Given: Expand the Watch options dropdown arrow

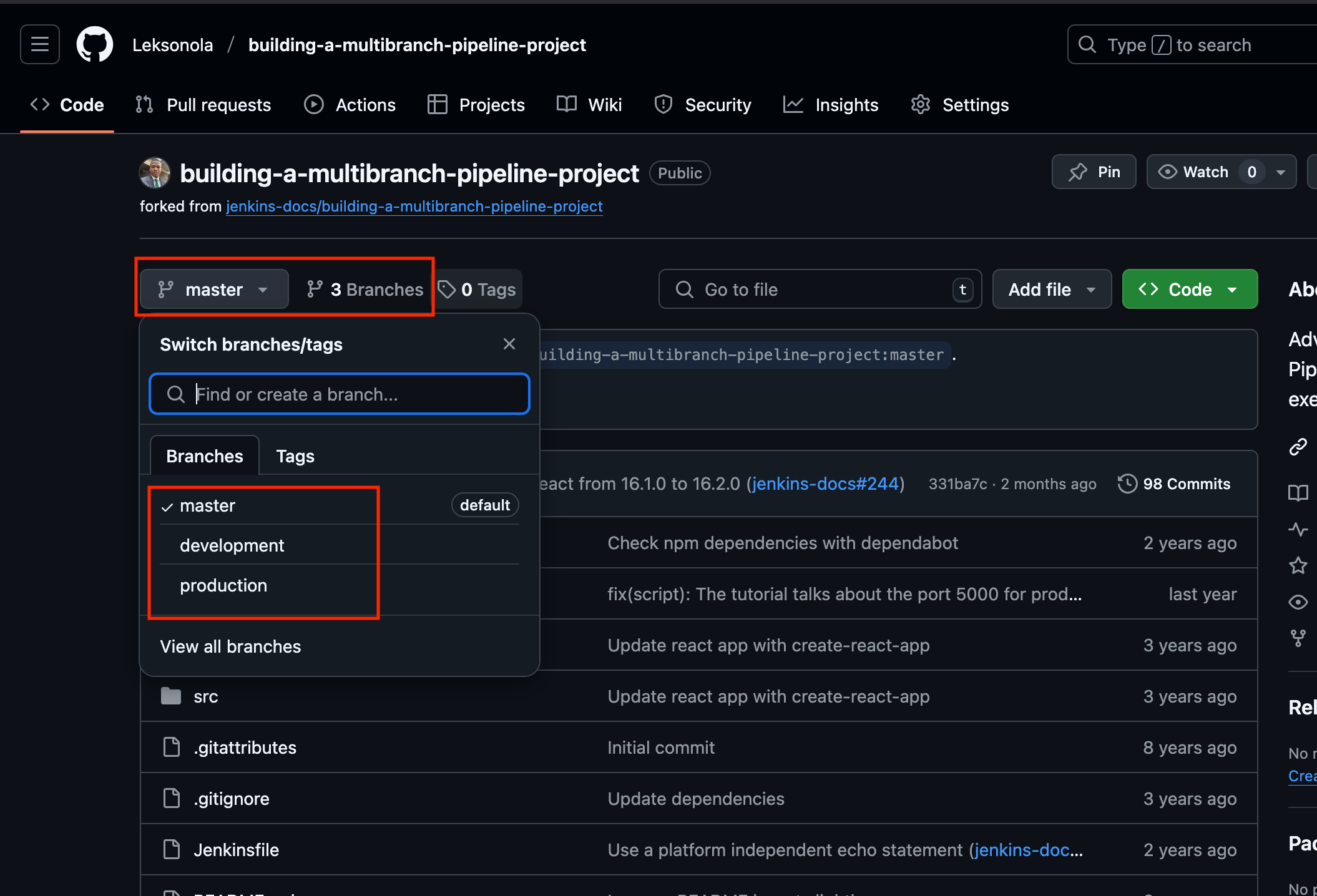Looking at the screenshot, I should (x=1281, y=172).
